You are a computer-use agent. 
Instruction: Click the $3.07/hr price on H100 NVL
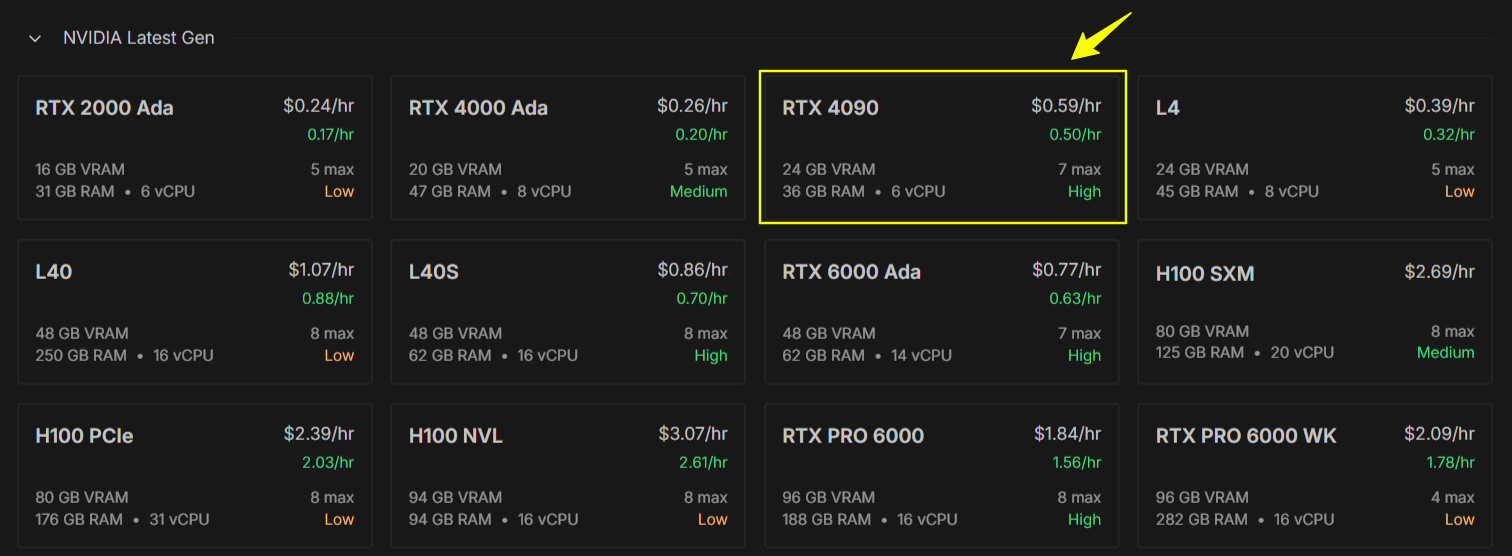pos(692,434)
